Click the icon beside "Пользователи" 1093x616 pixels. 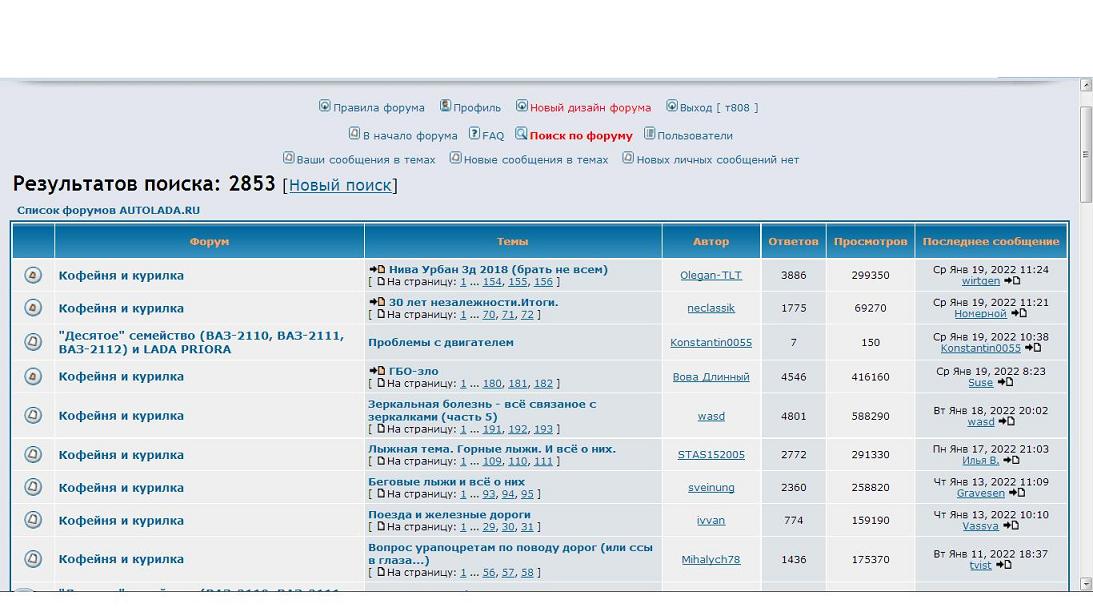click(650, 134)
